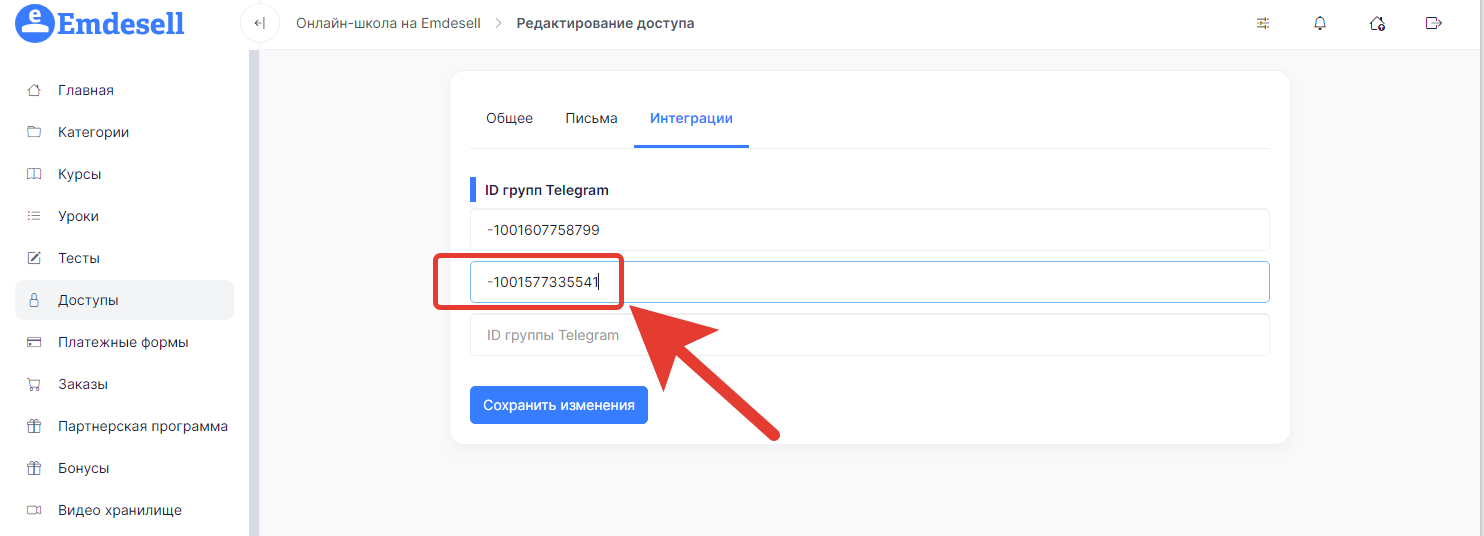The height and width of the screenshot is (536, 1484).
Task: Click the house icon in top bar
Action: click(1377, 23)
